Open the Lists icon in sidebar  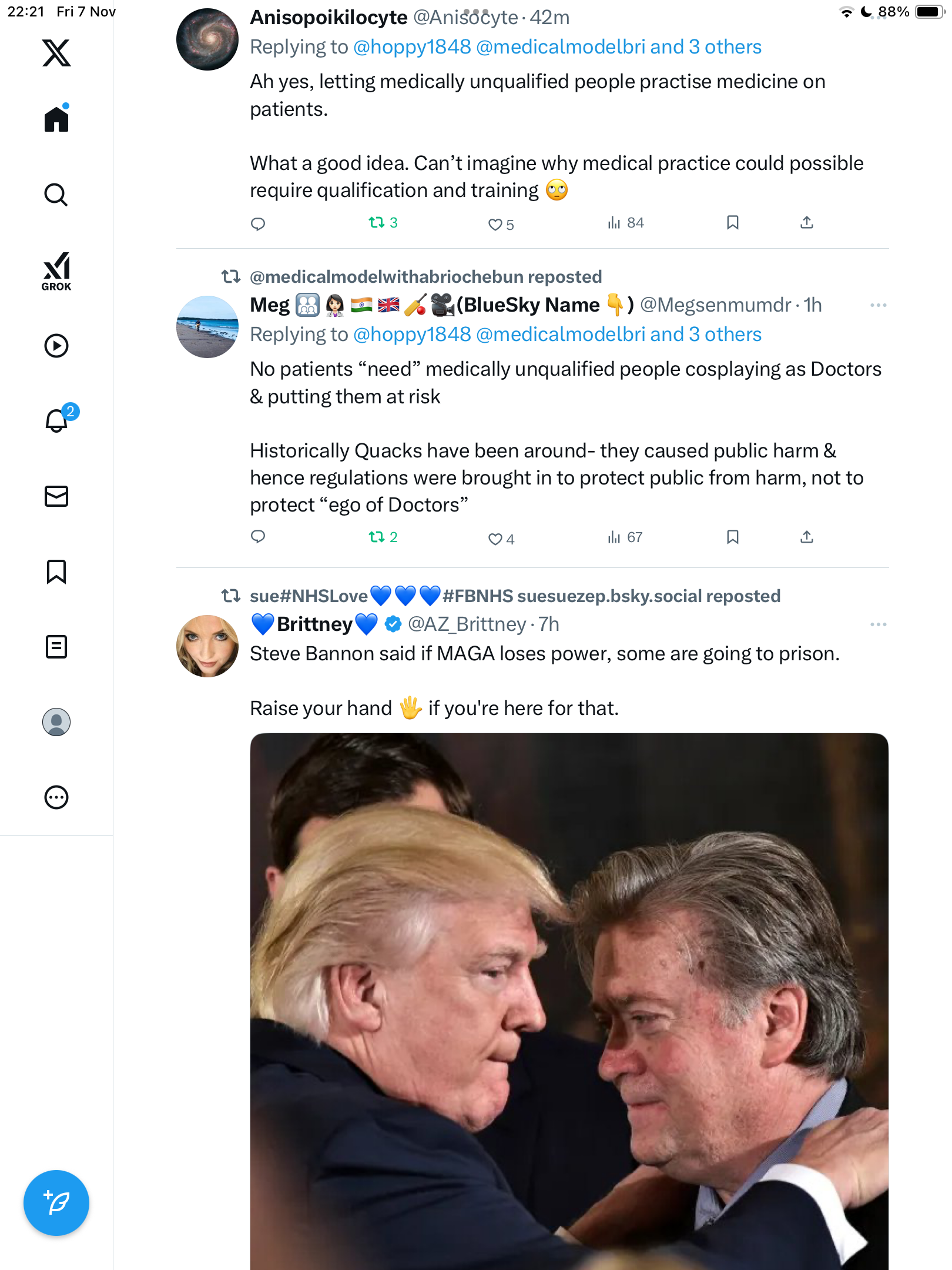(56, 647)
